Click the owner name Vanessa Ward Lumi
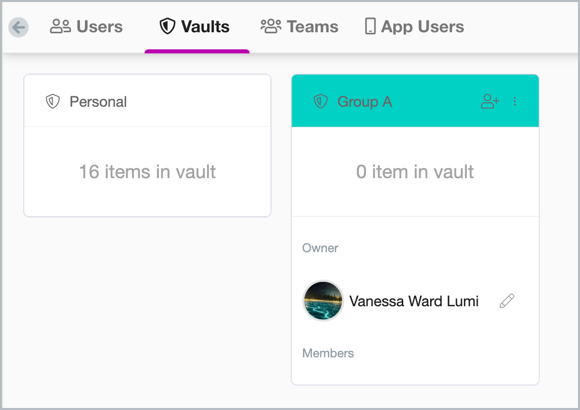This screenshot has width=580, height=410. coord(414,301)
